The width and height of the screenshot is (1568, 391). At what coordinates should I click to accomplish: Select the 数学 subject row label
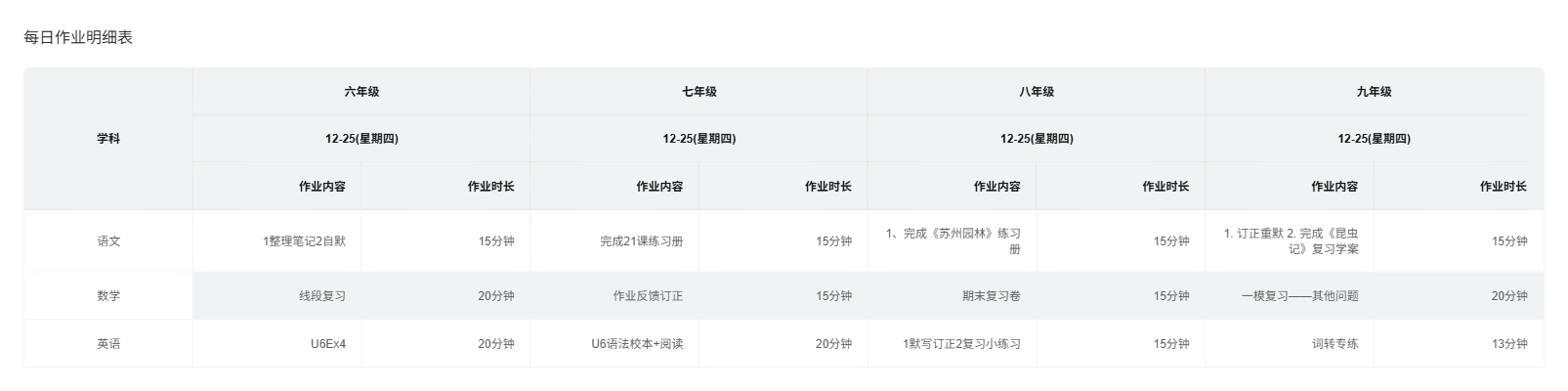click(x=108, y=296)
